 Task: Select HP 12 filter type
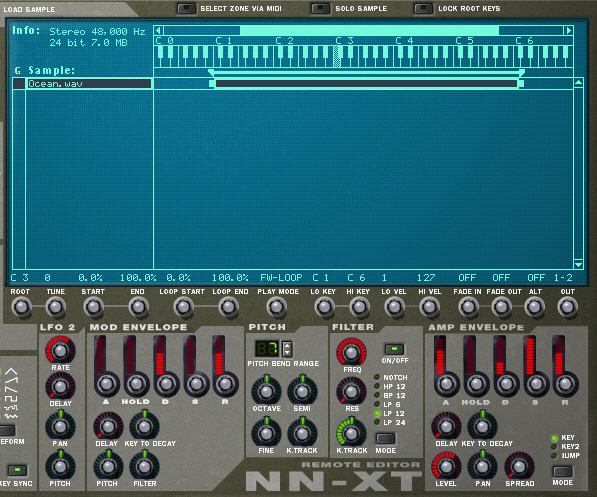click(x=377, y=387)
